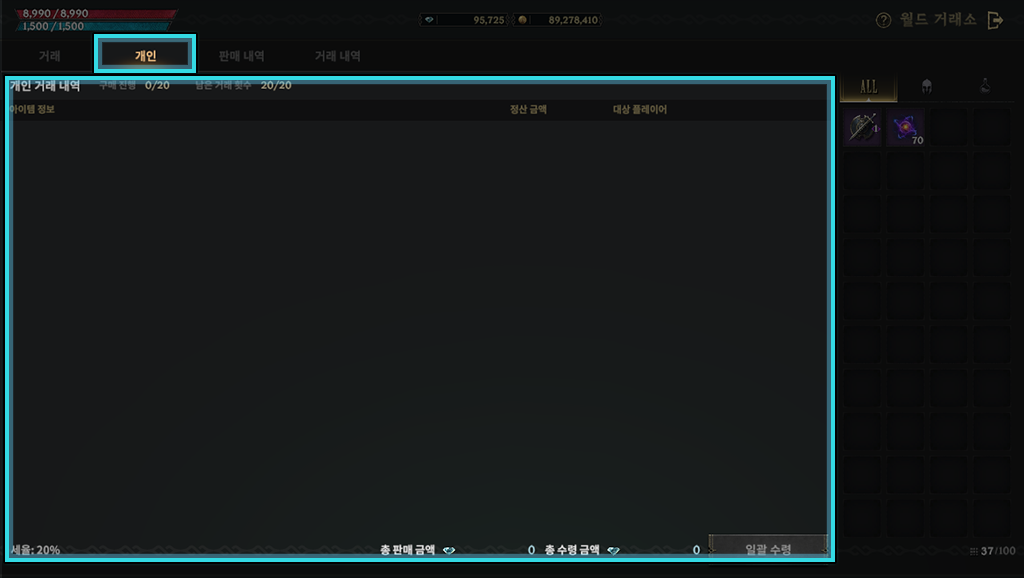1024x578 pixels.
Task: Click the sword and shield inventory item
Action: click(862, 128)
